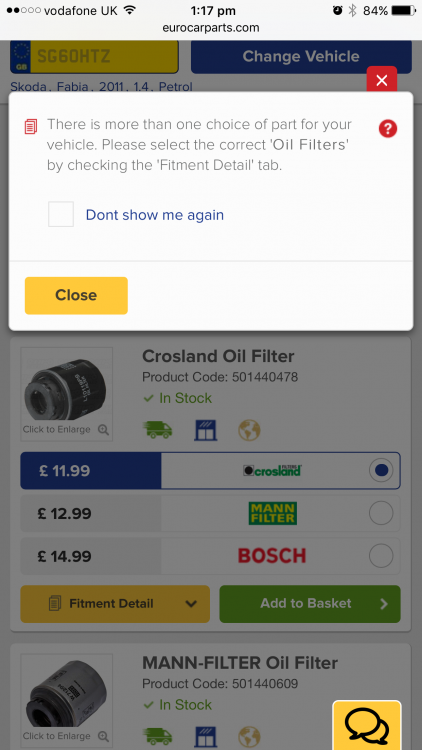Open the red question mark help icon
This screenshot has height=750, width=422.
click(388, 129)
